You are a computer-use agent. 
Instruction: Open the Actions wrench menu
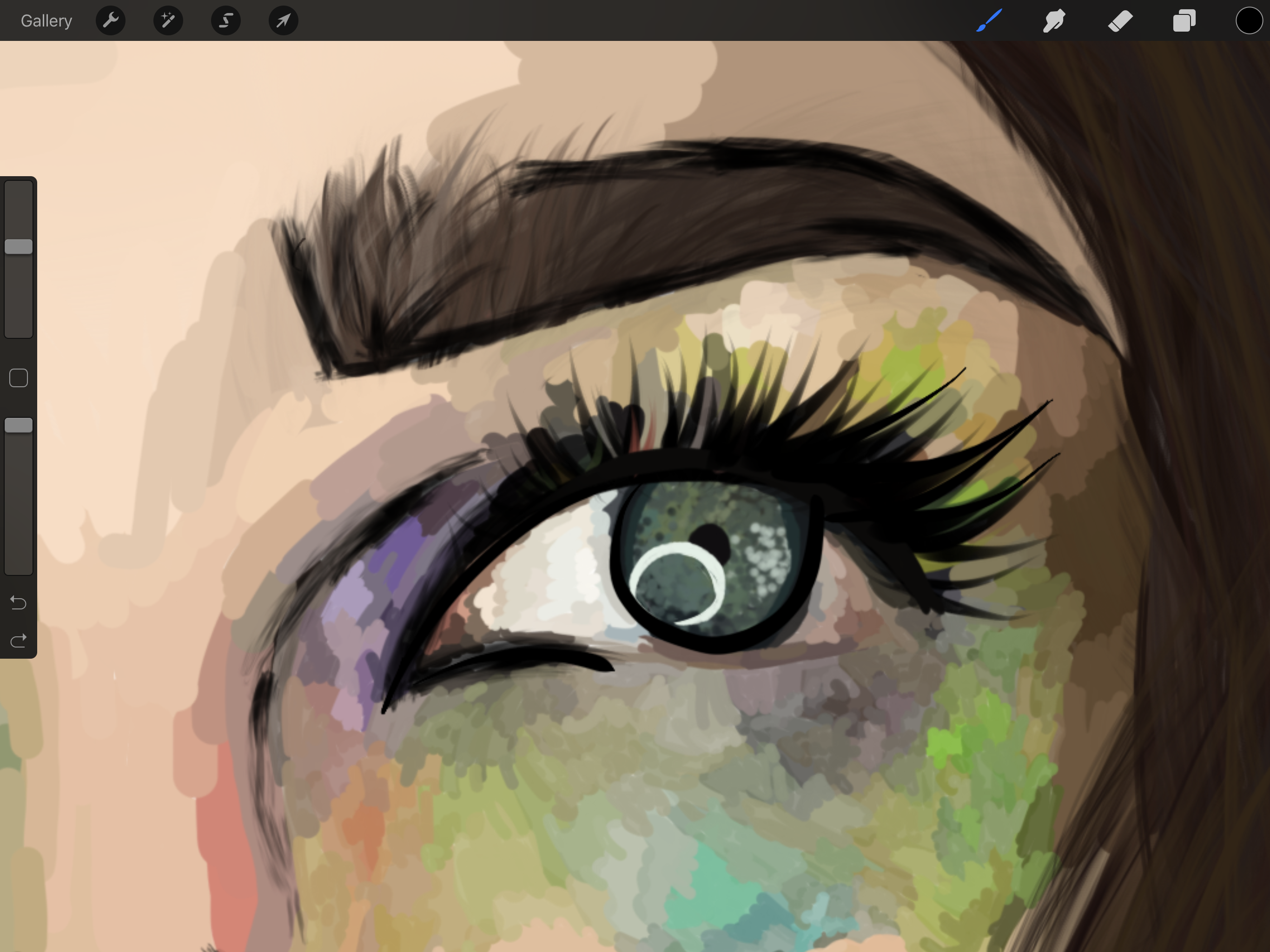[x=111, y=20]
